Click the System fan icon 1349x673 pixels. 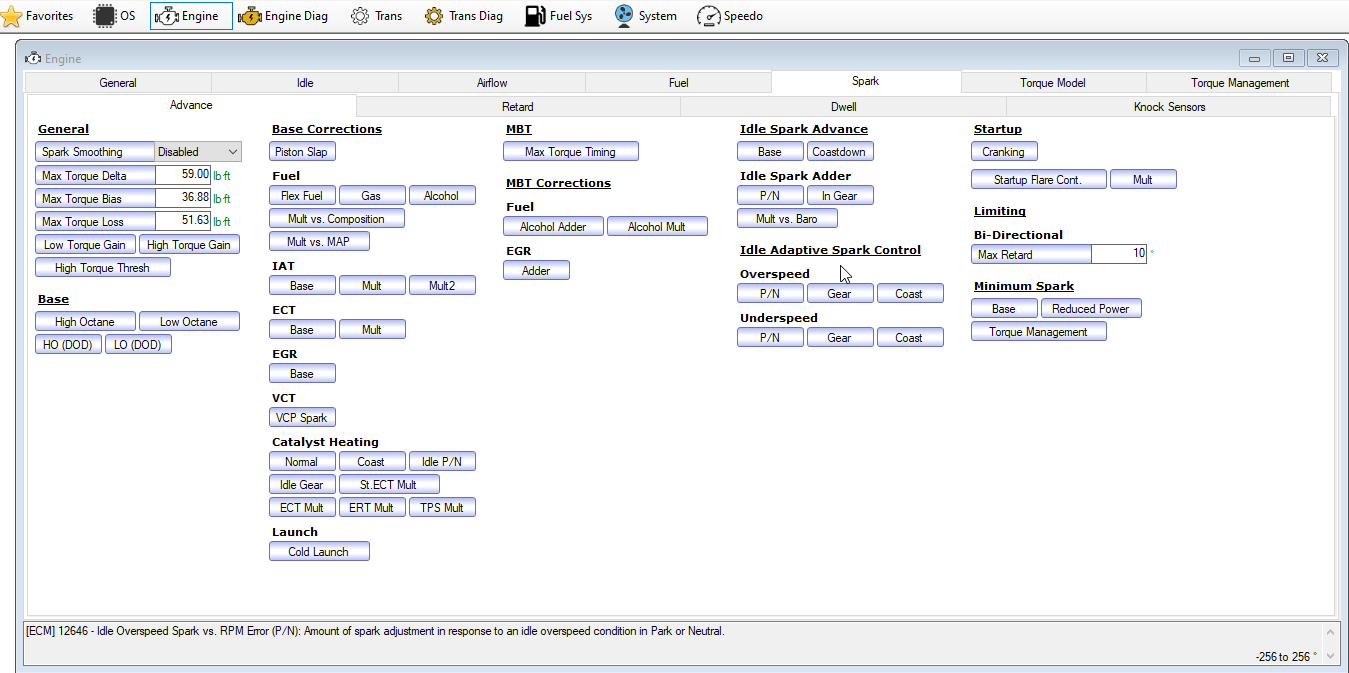tap(624, 16)
